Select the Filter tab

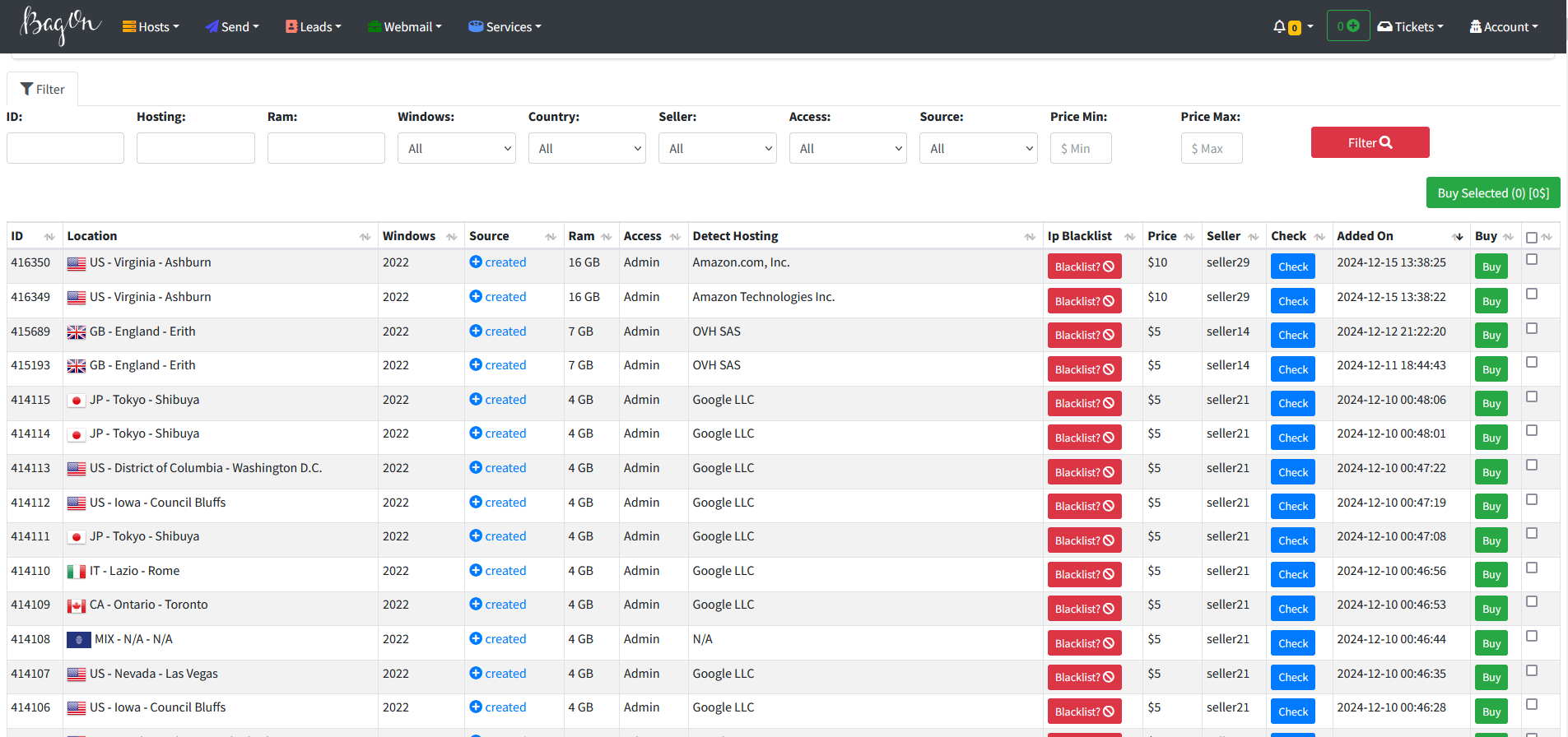[x=43, y=89]
